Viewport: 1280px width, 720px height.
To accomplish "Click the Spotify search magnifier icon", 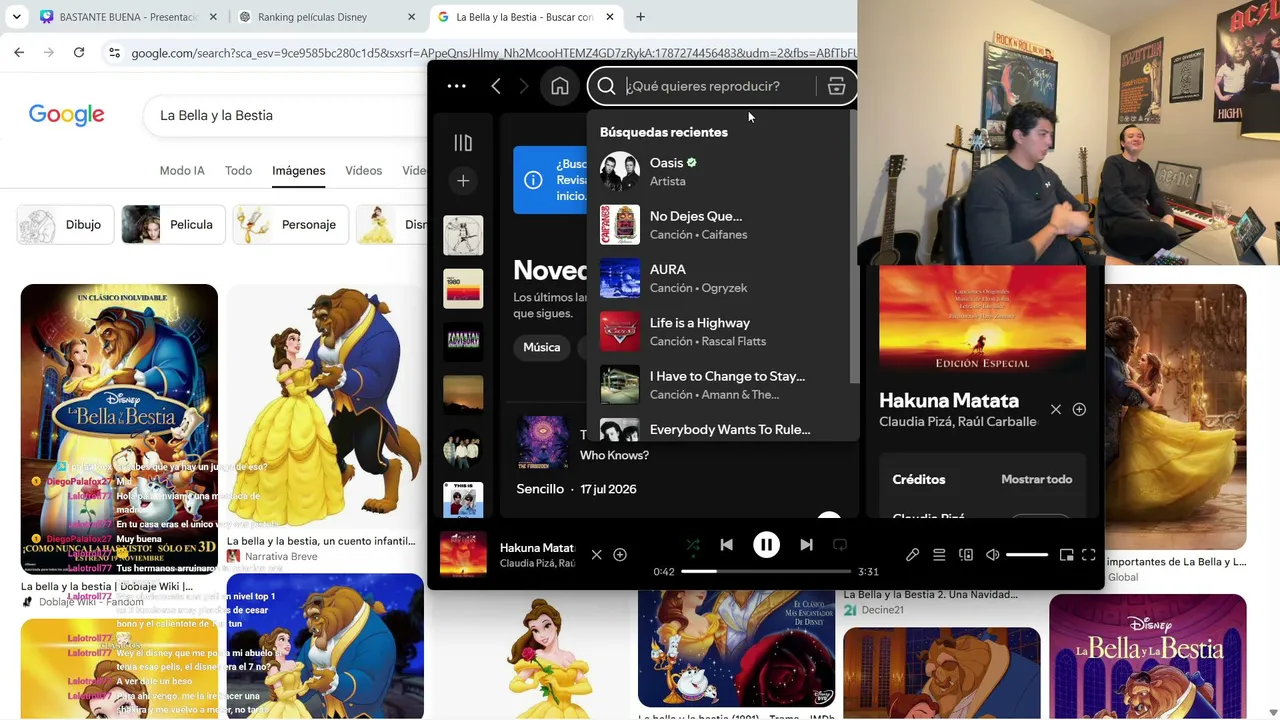I will pos(606,86).
